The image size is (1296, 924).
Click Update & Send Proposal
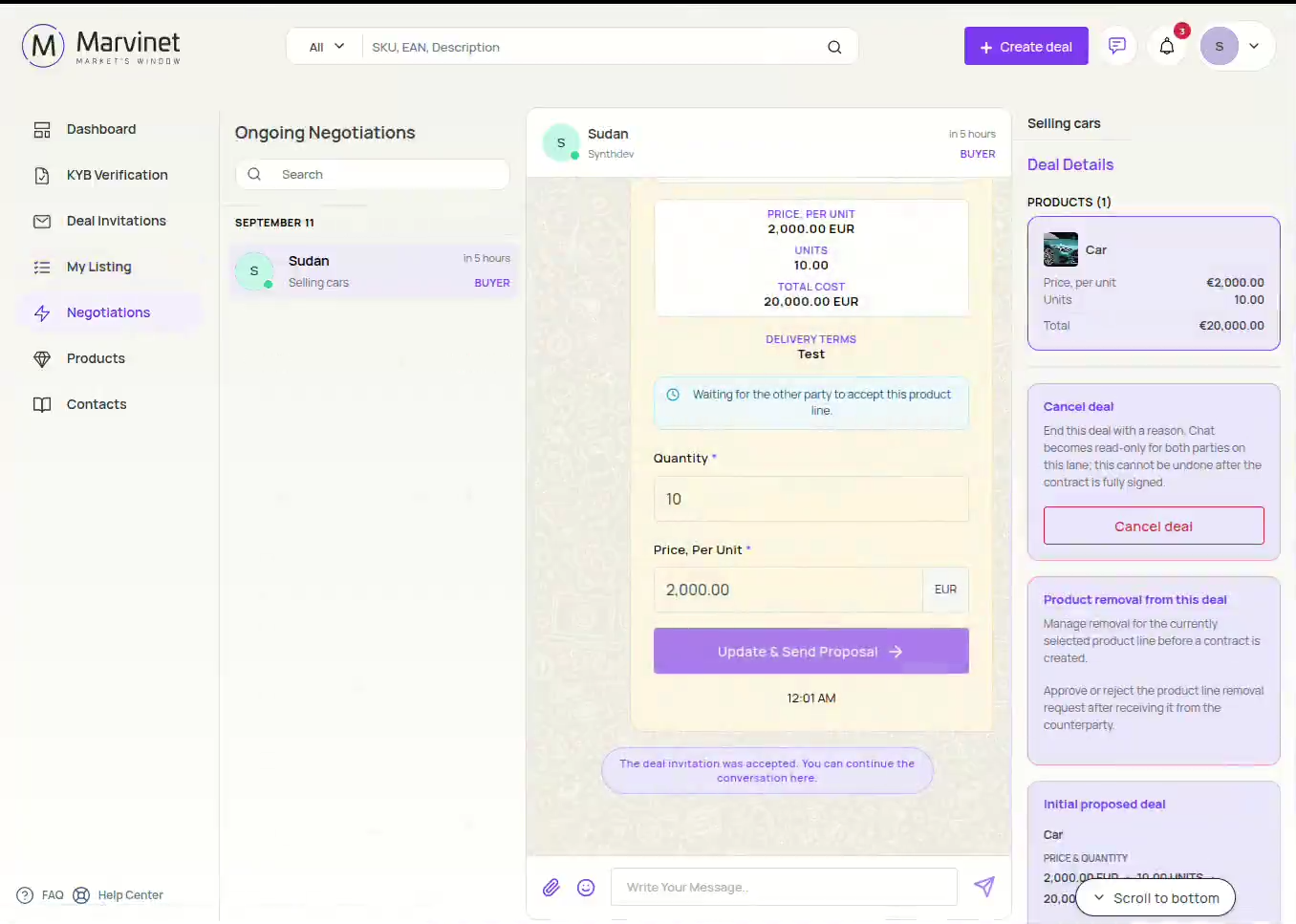click(811, 651)
